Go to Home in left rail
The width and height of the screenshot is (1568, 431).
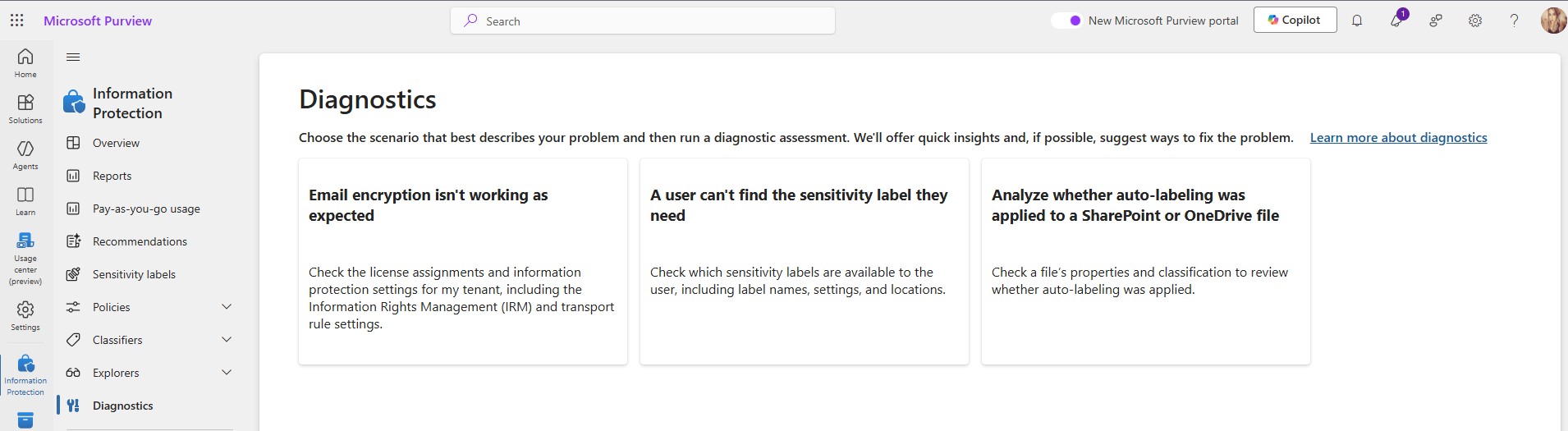click(x=25, y=62)
